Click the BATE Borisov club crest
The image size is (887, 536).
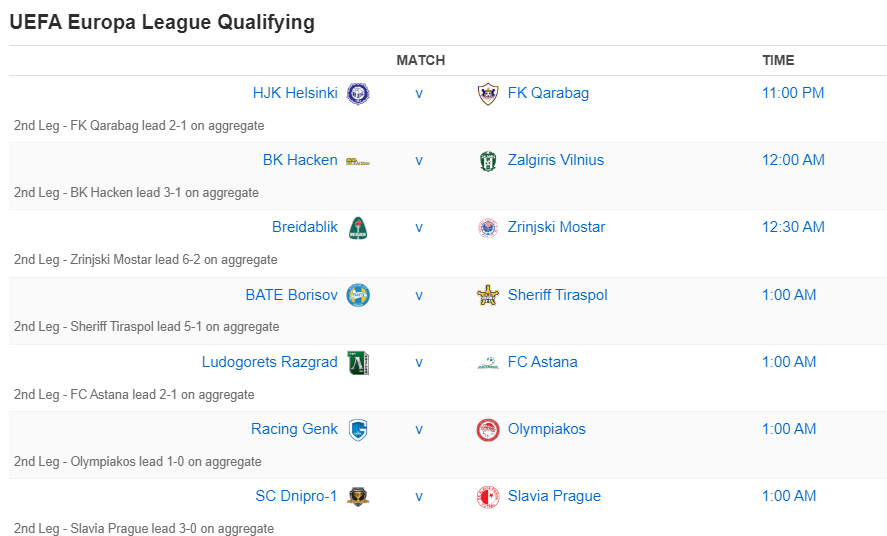pyautogui.click(x=358, y=295)
